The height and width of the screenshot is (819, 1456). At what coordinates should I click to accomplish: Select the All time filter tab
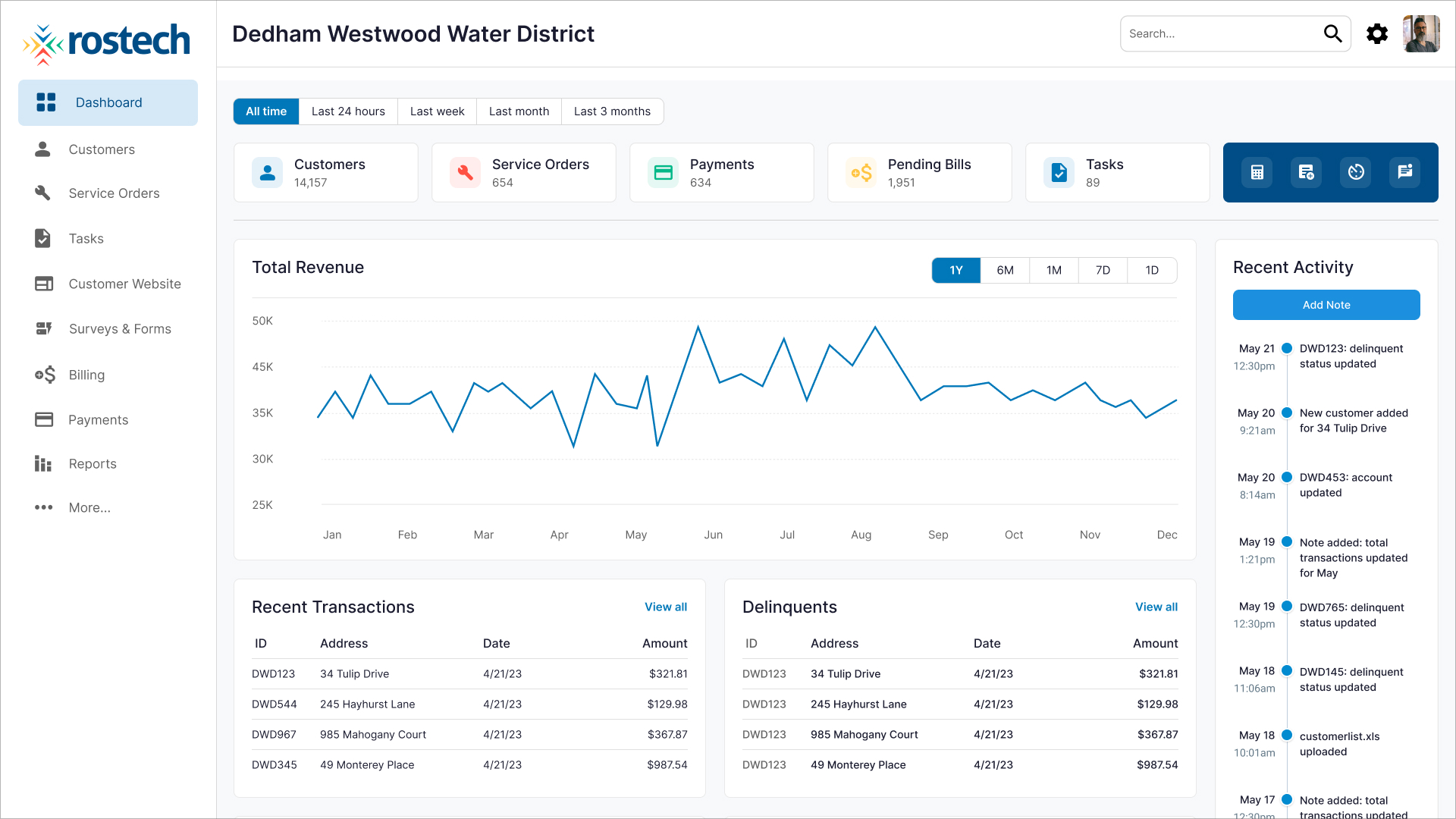click(266, 111)
